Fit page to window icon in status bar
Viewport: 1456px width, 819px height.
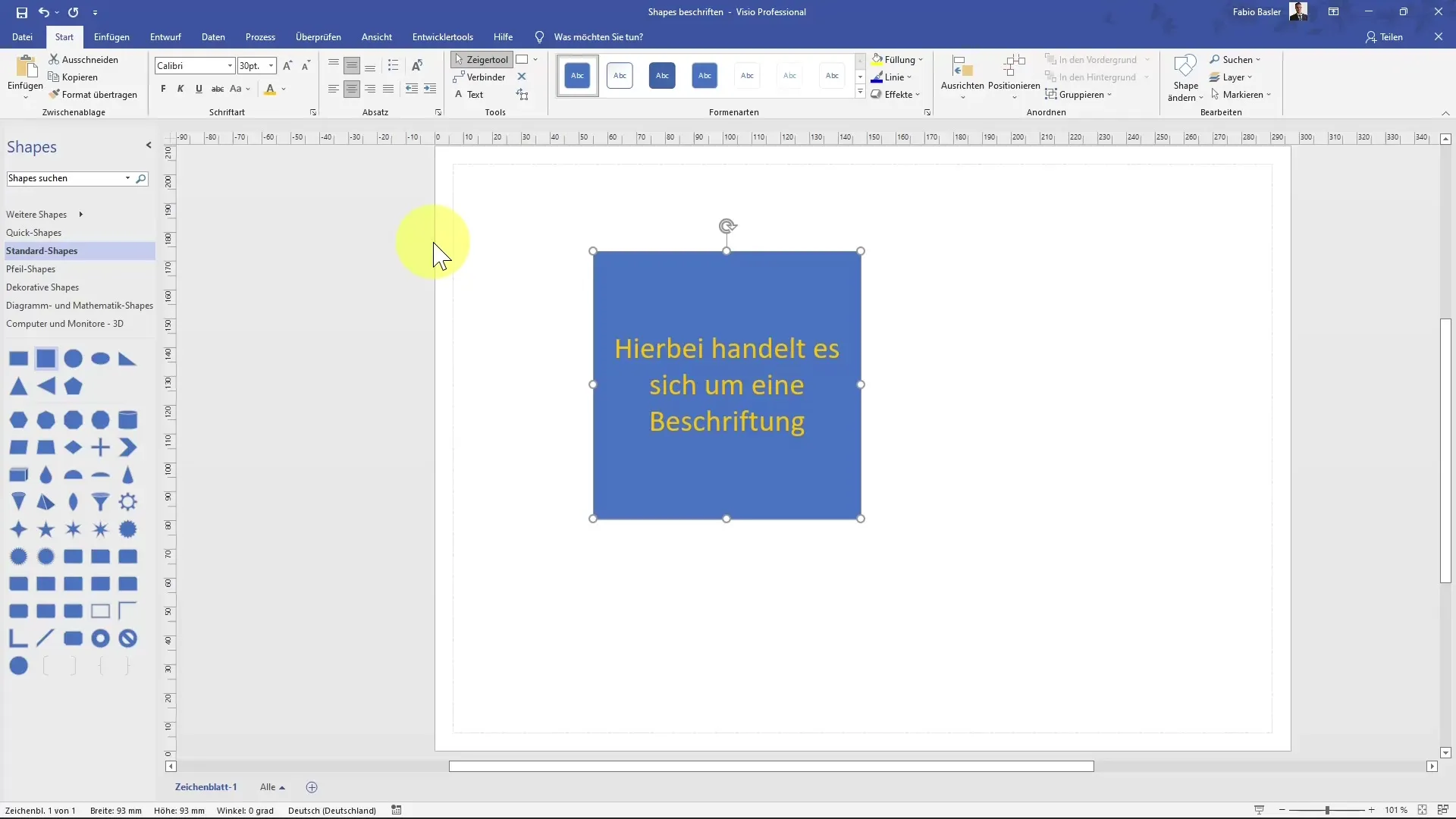click(x=1423, y=810)
